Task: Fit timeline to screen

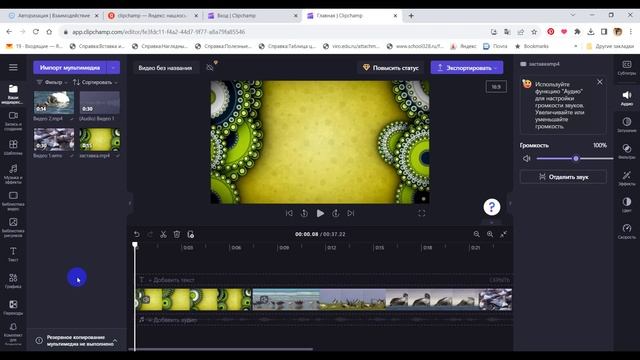Action: tap(504, 234)
